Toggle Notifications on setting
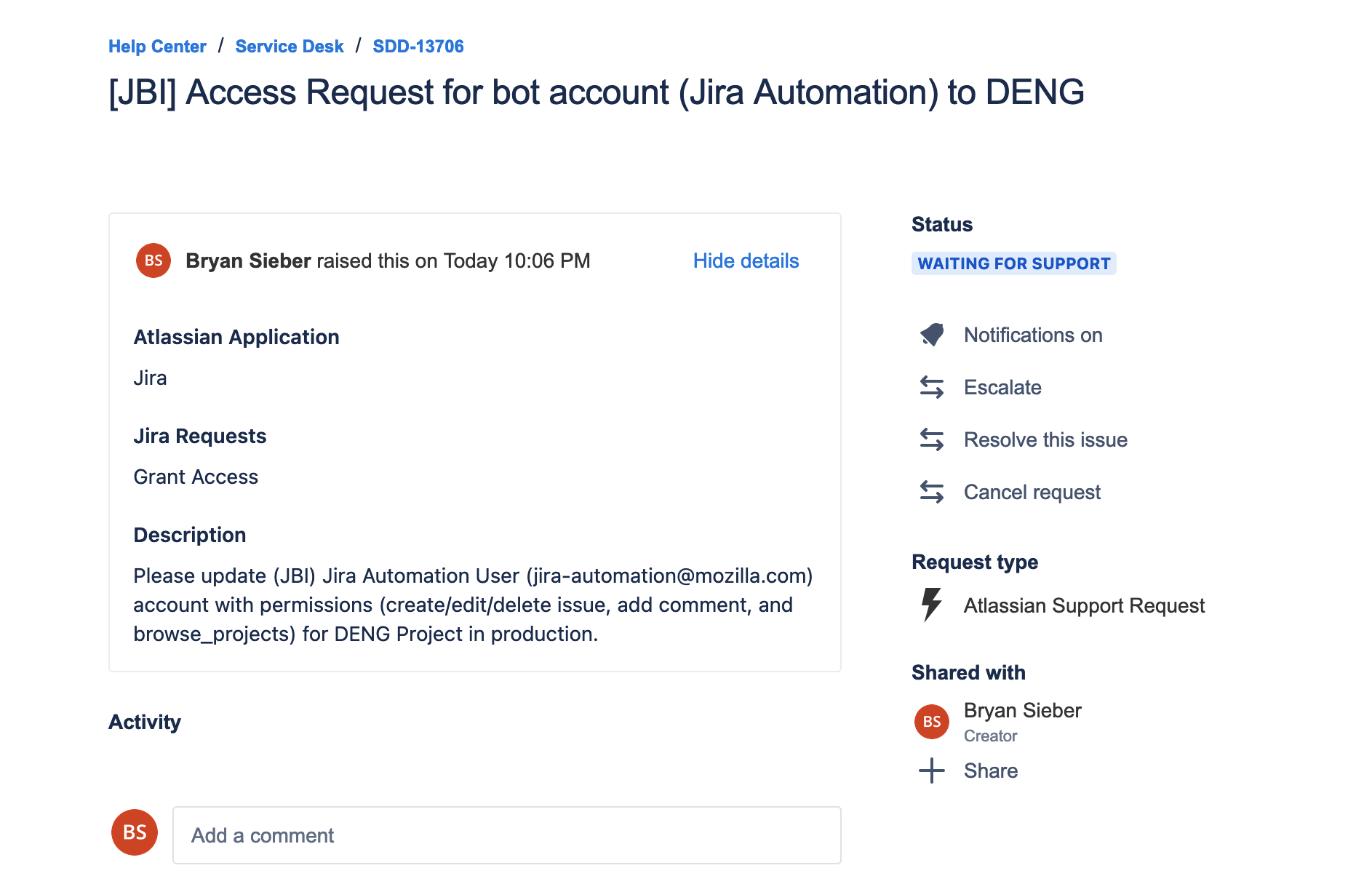The height and width of the screenshot is (876, 1372). [x=1033, y=335]
